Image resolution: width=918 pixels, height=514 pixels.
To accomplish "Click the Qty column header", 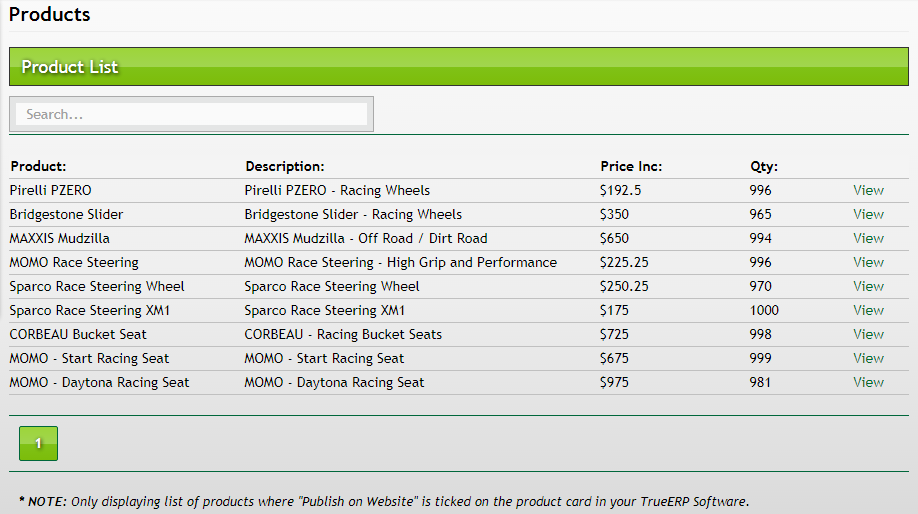I will point(764,166).
